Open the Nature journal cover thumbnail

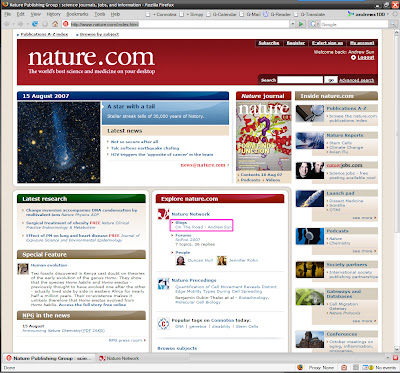(x=264, y=136)
